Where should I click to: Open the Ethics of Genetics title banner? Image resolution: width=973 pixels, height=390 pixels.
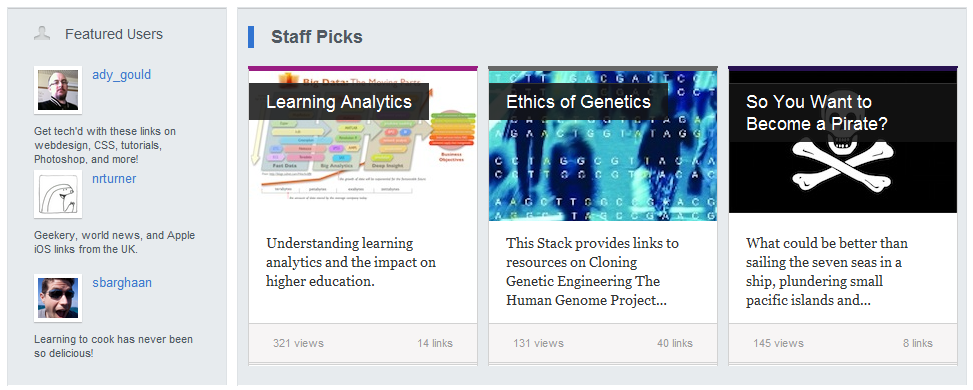(x=578, y=102)
